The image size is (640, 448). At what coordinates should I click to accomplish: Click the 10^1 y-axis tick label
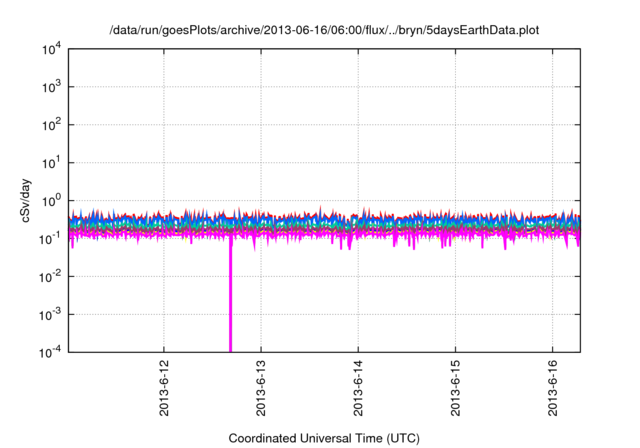pyautogui.click(x=51, y=163)
